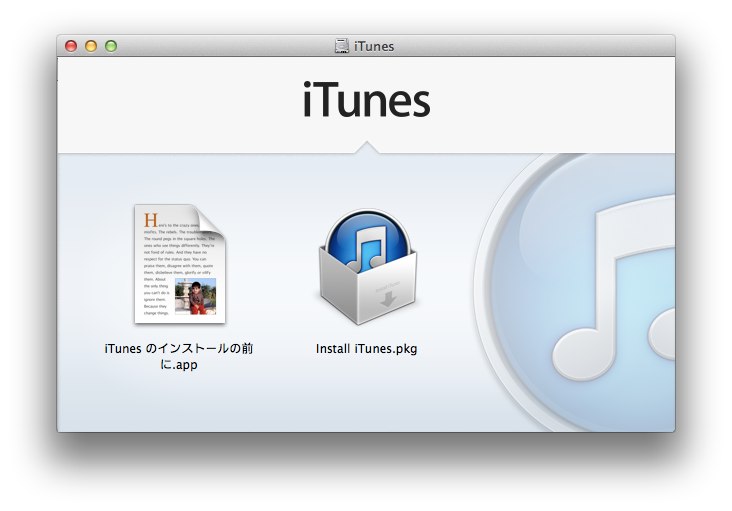Viewport: 732px width, 511px height.
Task: Click the 'iTunes' window title text
Action: point(374,46)
